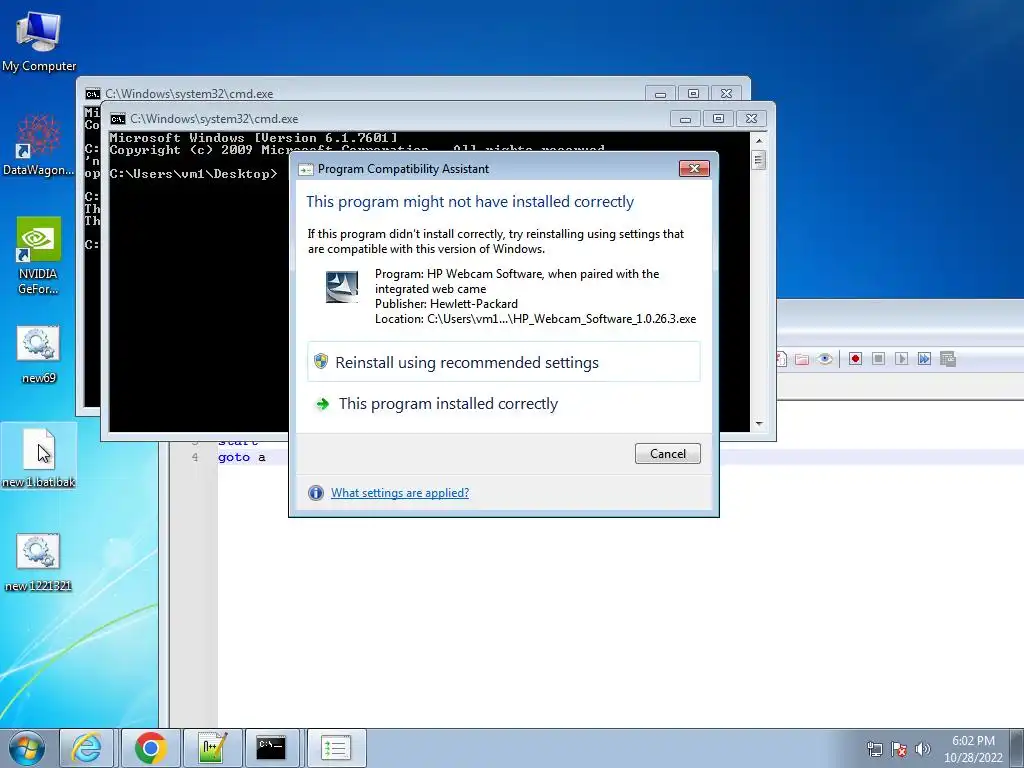This screenshot has width=1024, height=768.
Task: Maximize the front cmd.exe window
Action: point(718,119)
